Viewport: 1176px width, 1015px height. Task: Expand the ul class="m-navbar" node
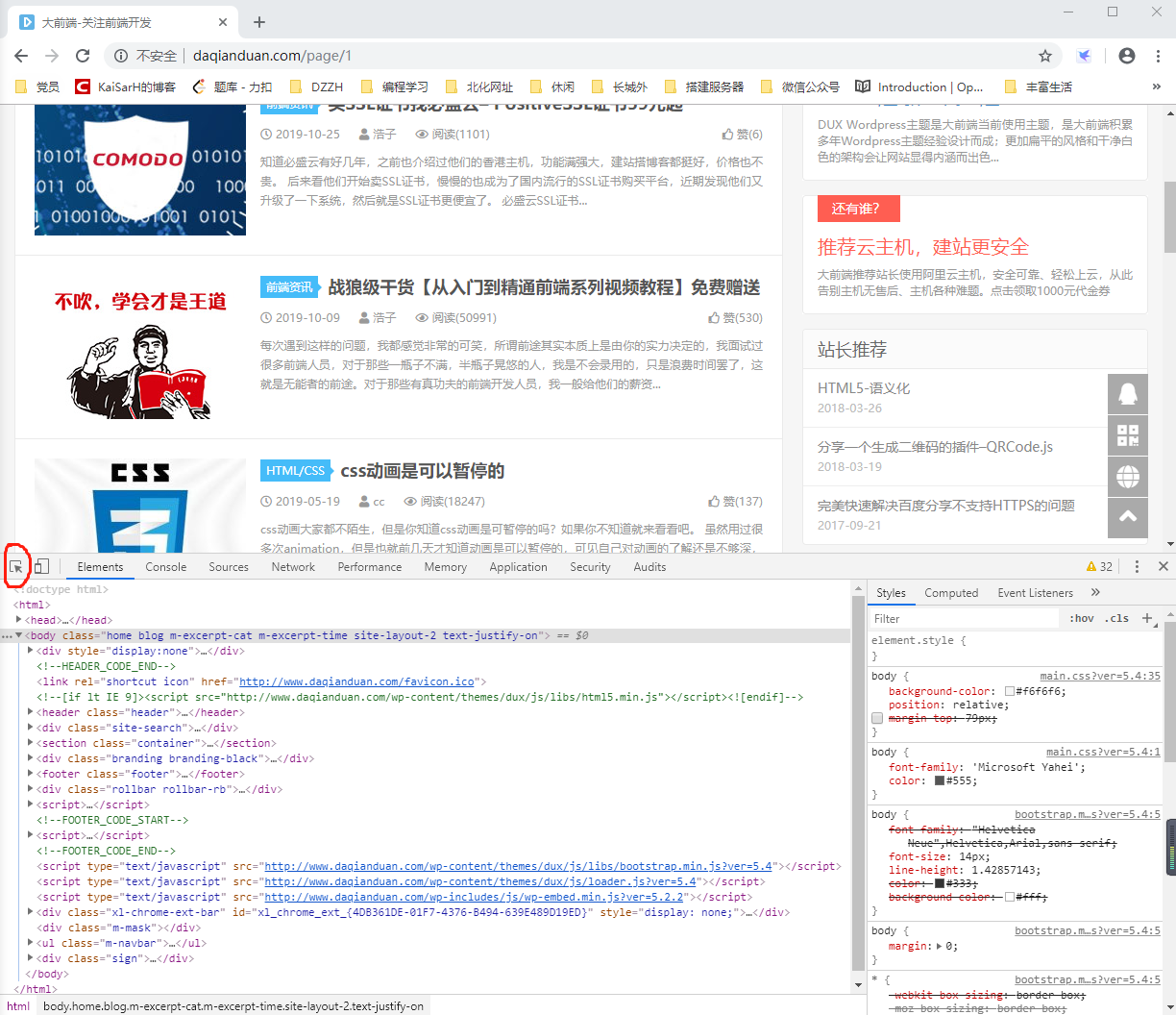(31, 943)
